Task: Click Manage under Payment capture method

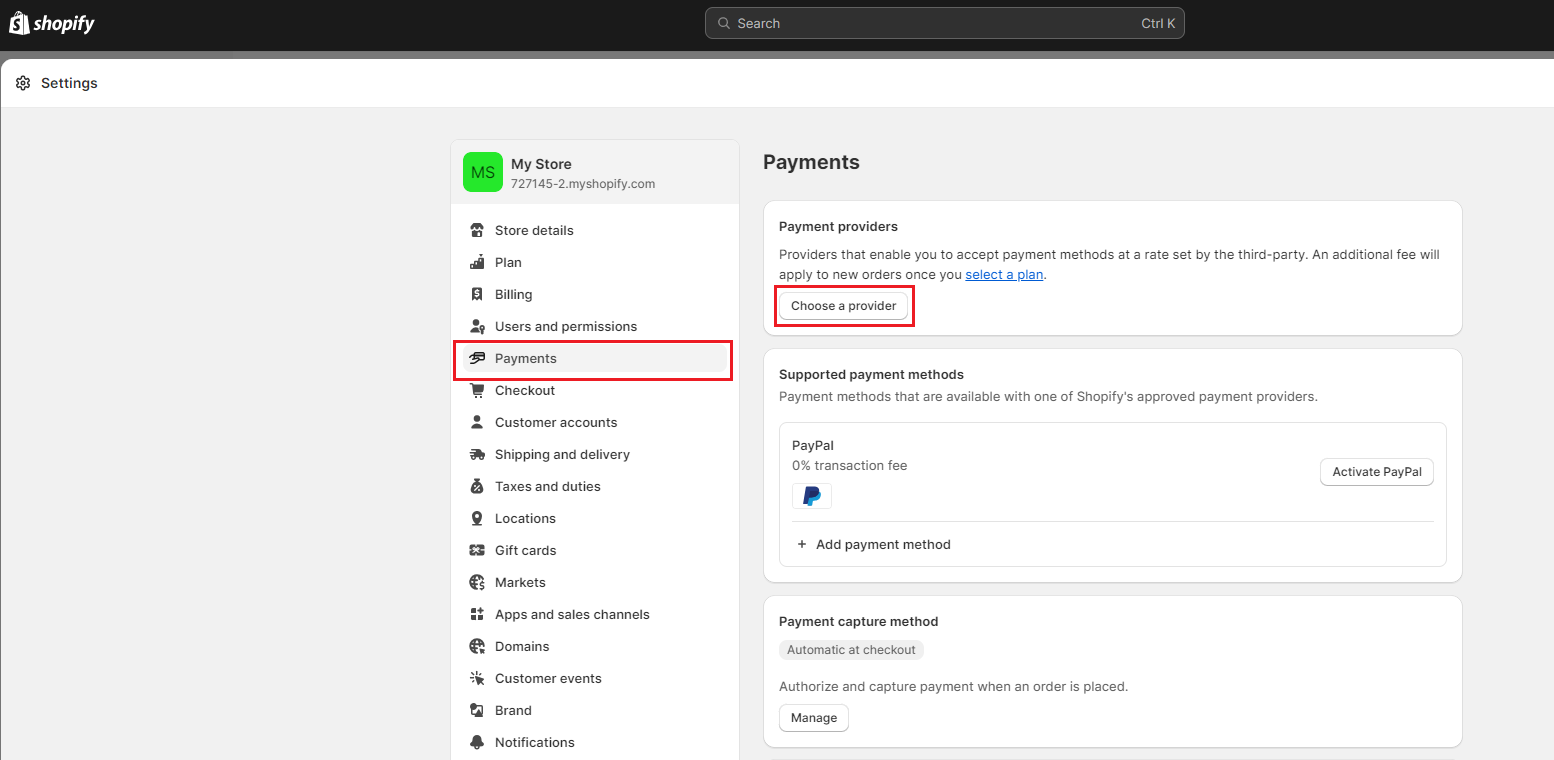Action: click(814, 718)
